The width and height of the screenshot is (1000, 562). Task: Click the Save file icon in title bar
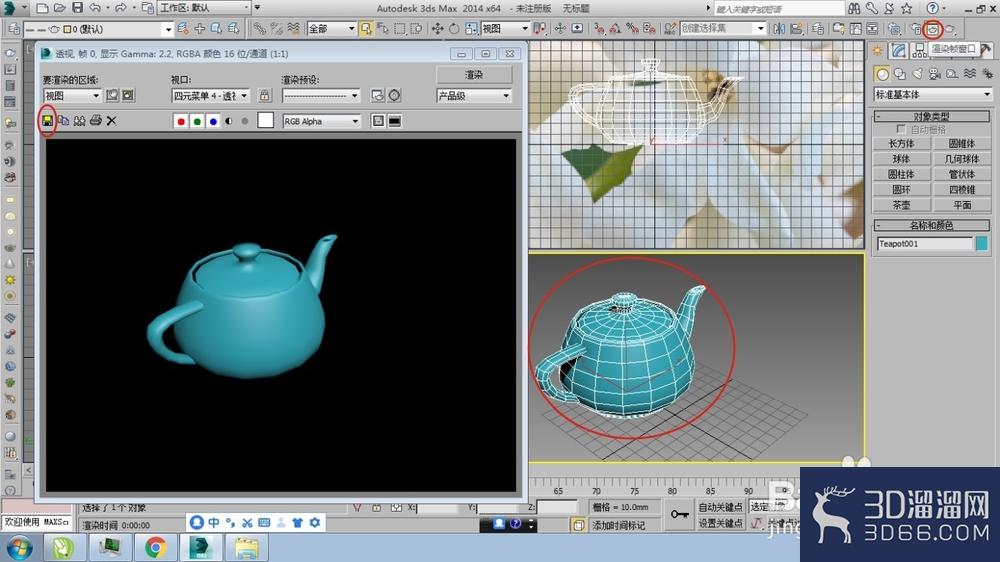77,8
